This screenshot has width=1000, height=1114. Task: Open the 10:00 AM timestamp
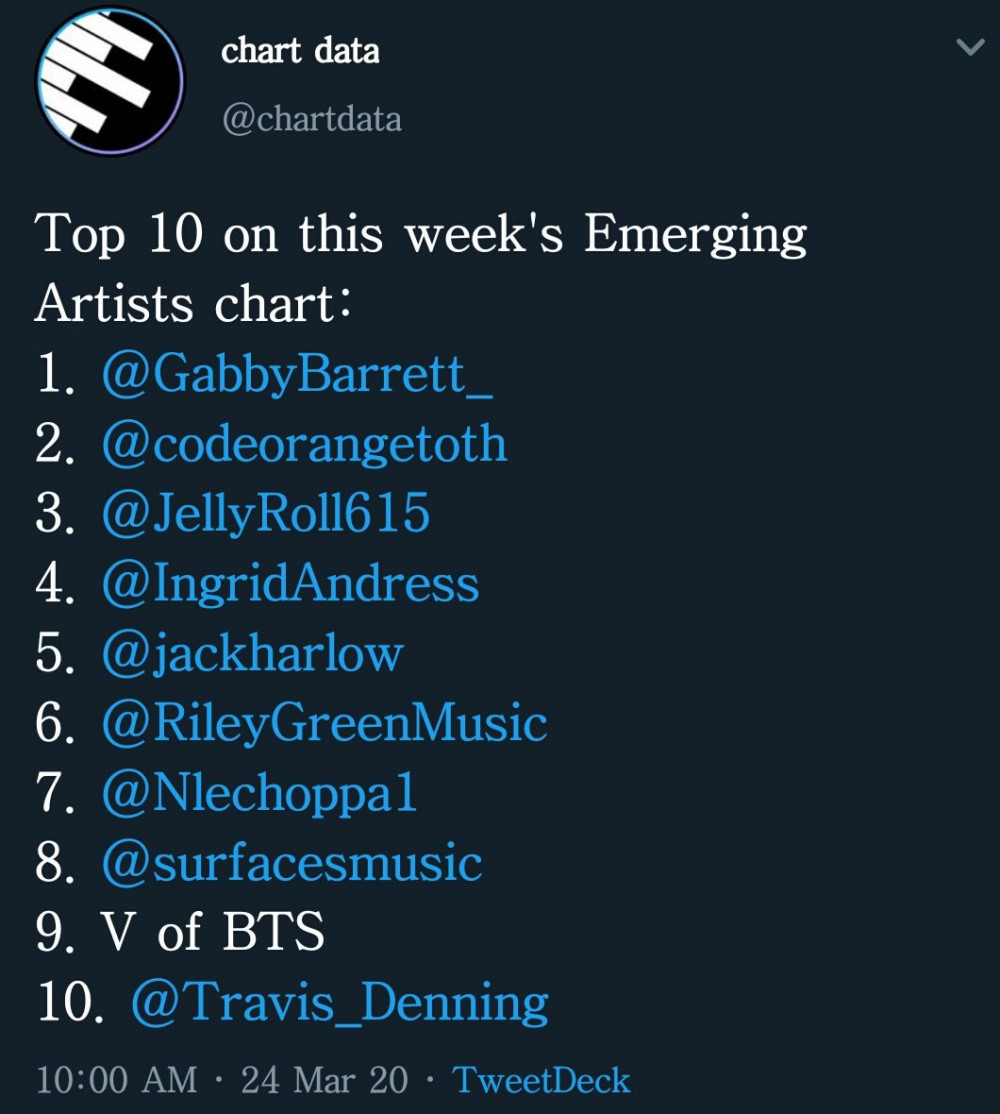point(116,1081)
